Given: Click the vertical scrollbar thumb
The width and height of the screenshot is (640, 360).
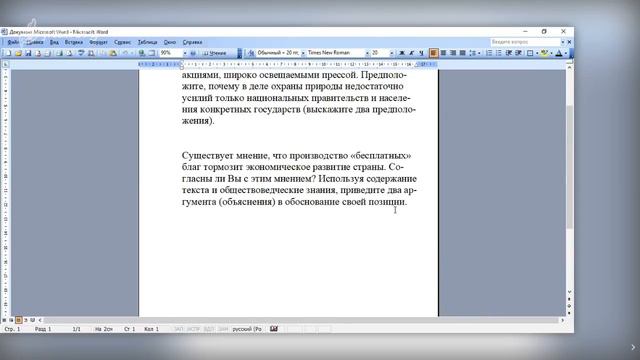Looking at the screenshot, I should tap(569, 167).
